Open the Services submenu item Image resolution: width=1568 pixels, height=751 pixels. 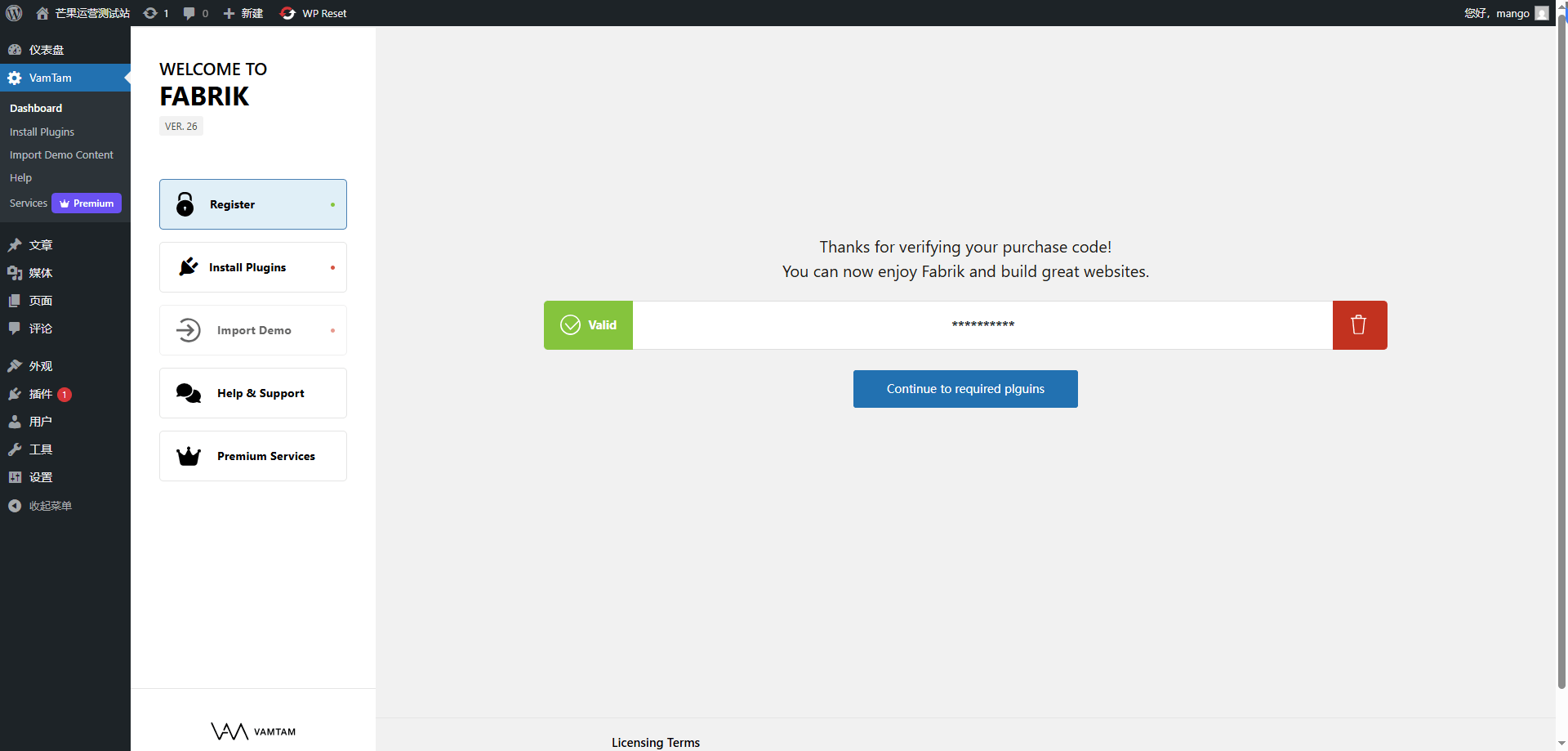[29, 203]
